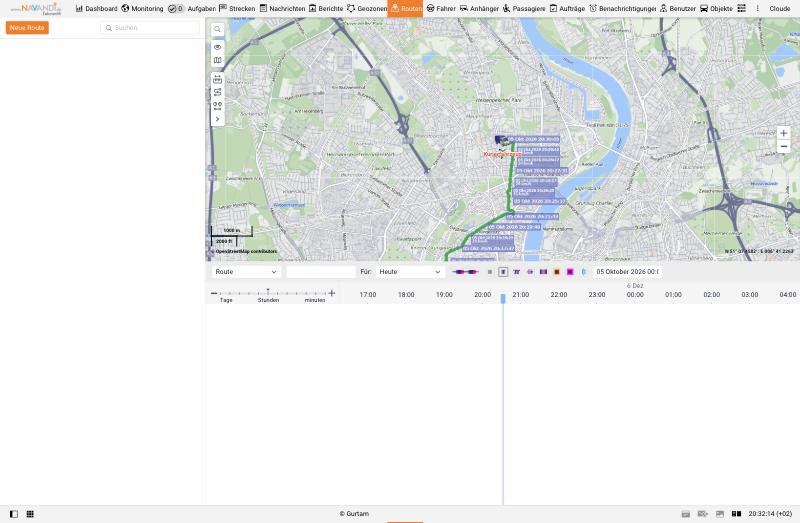Screen dimensions: 800x523
Task: Toggle the left work area panel icon
Action: point(14,514)
